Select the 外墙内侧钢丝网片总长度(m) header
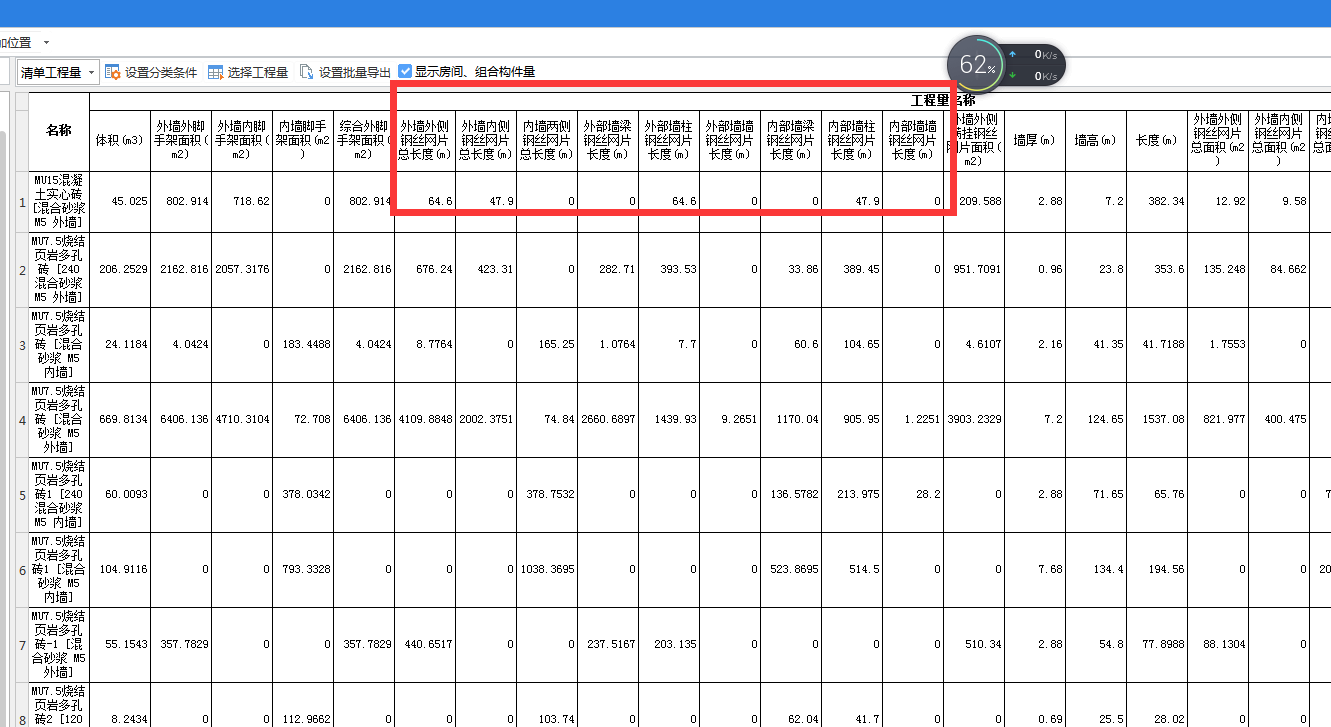The height and width of the screenshot is (727, 1331). (x=486, y=140)
